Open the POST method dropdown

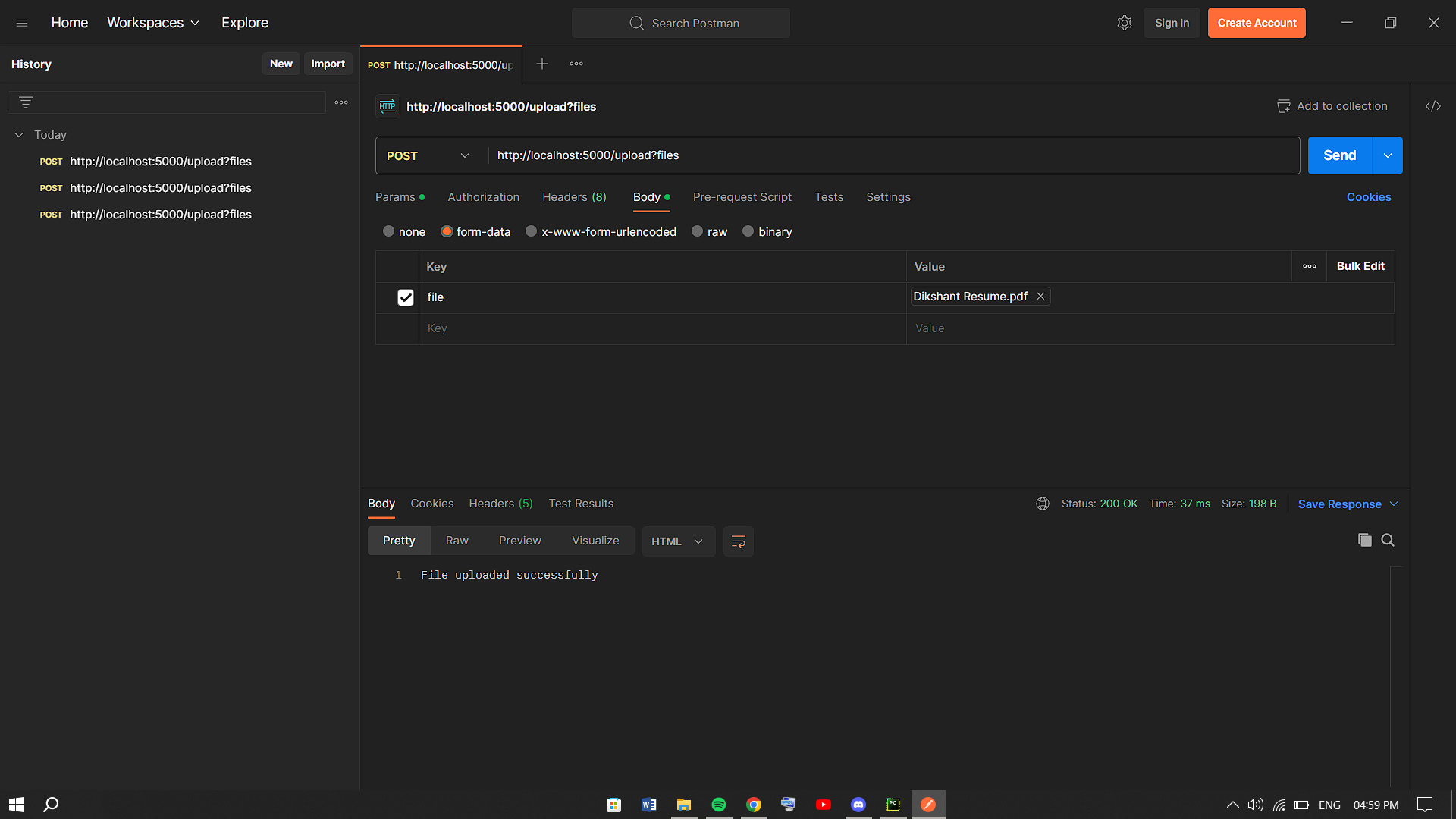click(x=428, y=155)
